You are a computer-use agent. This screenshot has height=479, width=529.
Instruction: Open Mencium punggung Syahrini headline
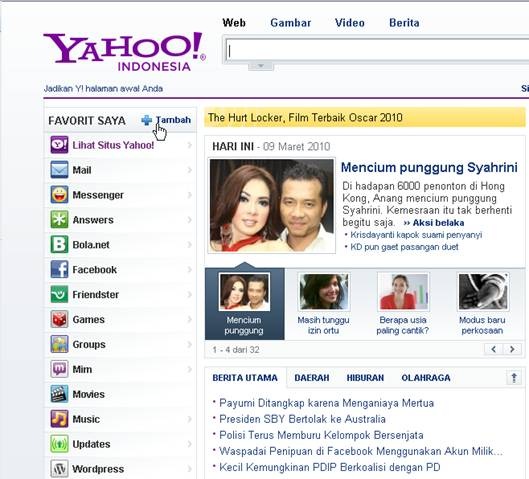[x=429, y=167]
